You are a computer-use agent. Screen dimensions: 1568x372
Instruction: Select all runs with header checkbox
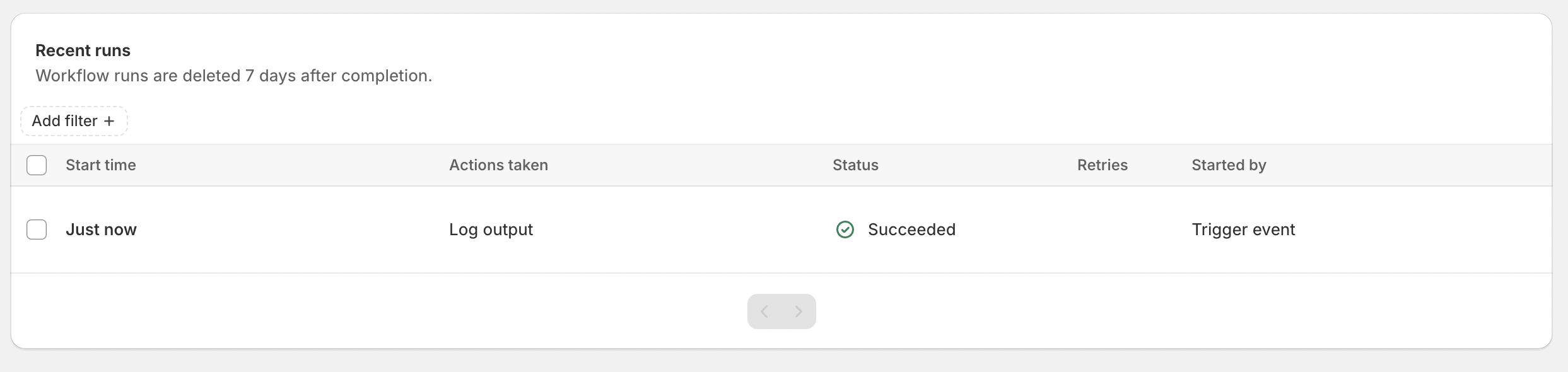(37, 165)
